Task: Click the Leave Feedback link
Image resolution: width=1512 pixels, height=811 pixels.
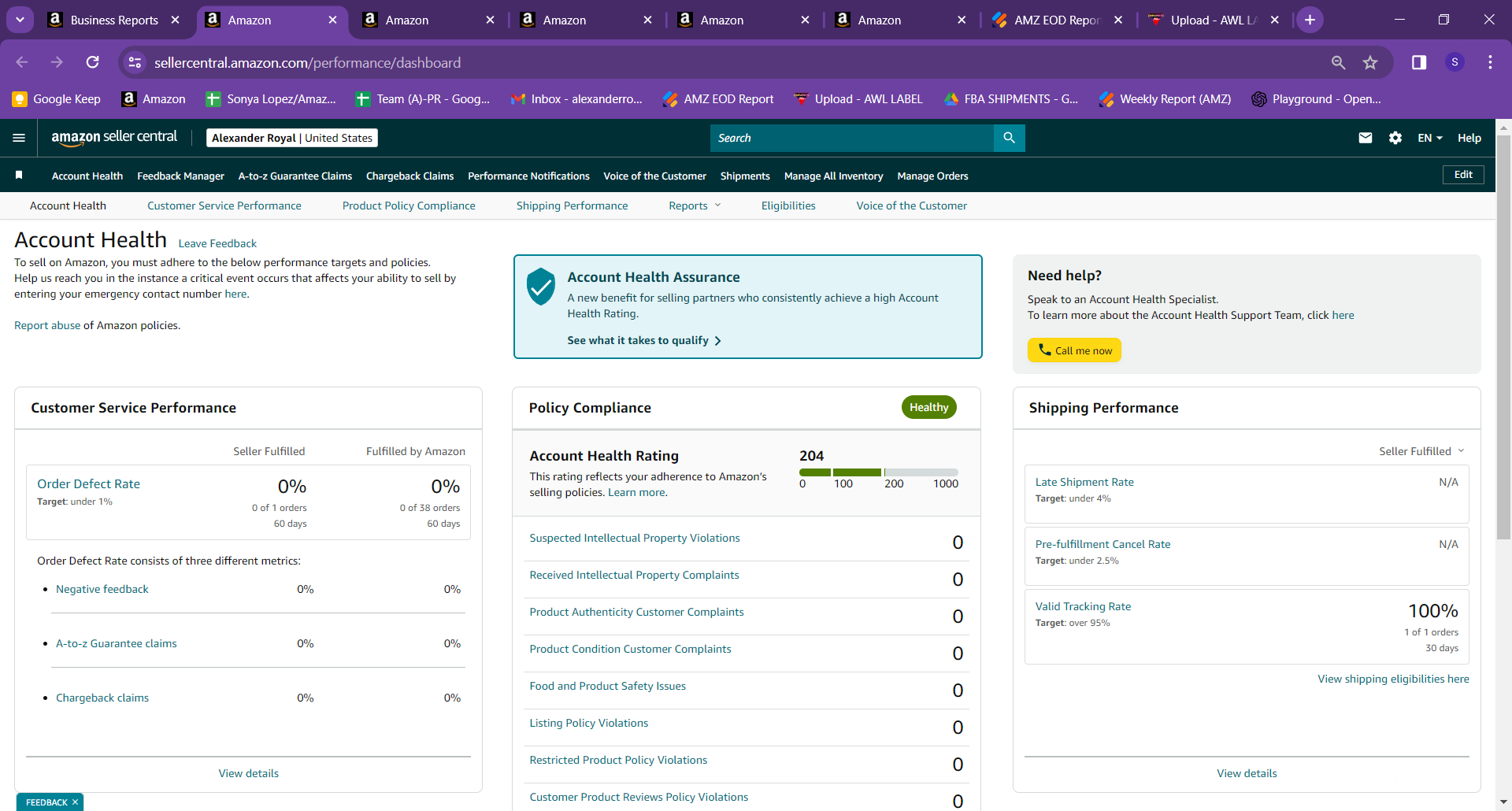Action: (217, 243)
